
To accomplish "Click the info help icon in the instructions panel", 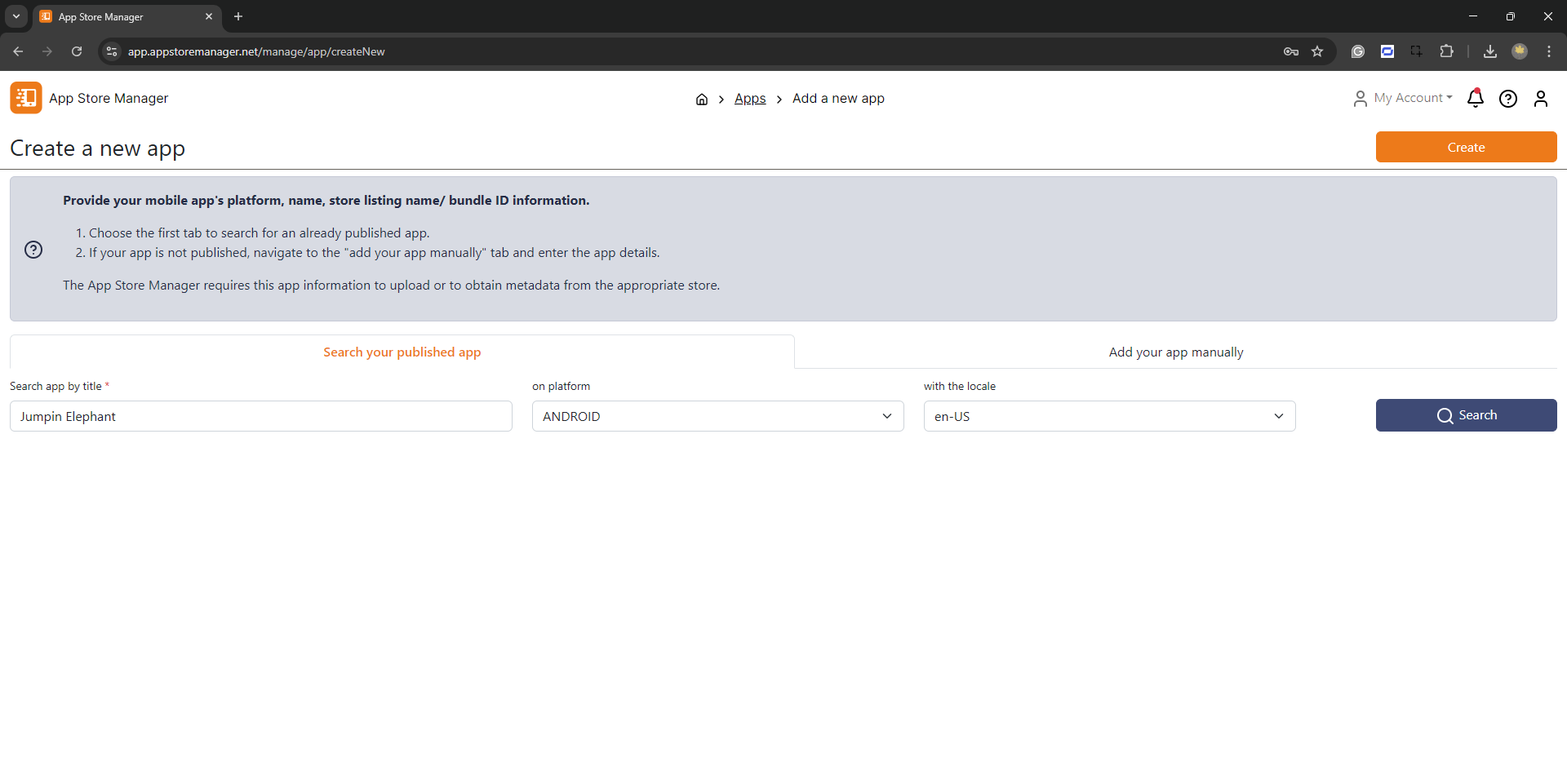I will (x=33, y=250).
